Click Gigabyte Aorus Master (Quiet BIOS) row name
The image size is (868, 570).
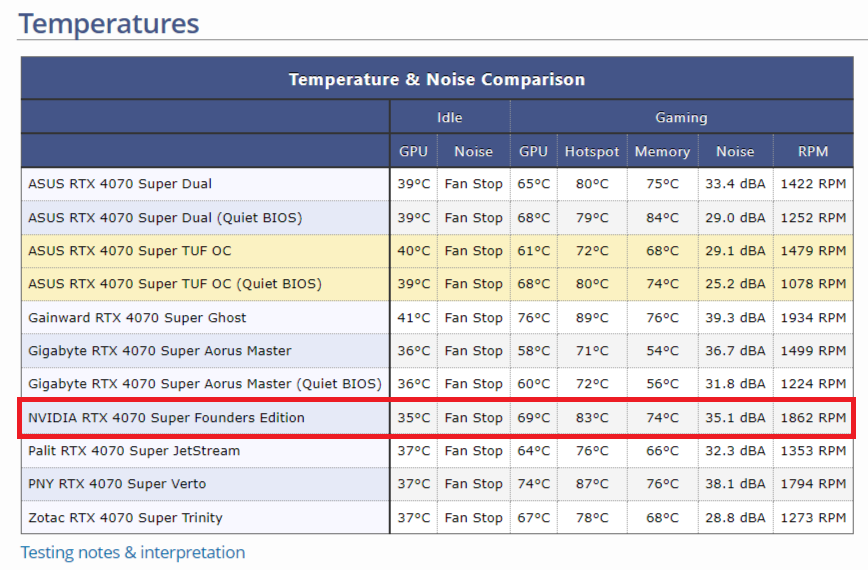[205, 384]
